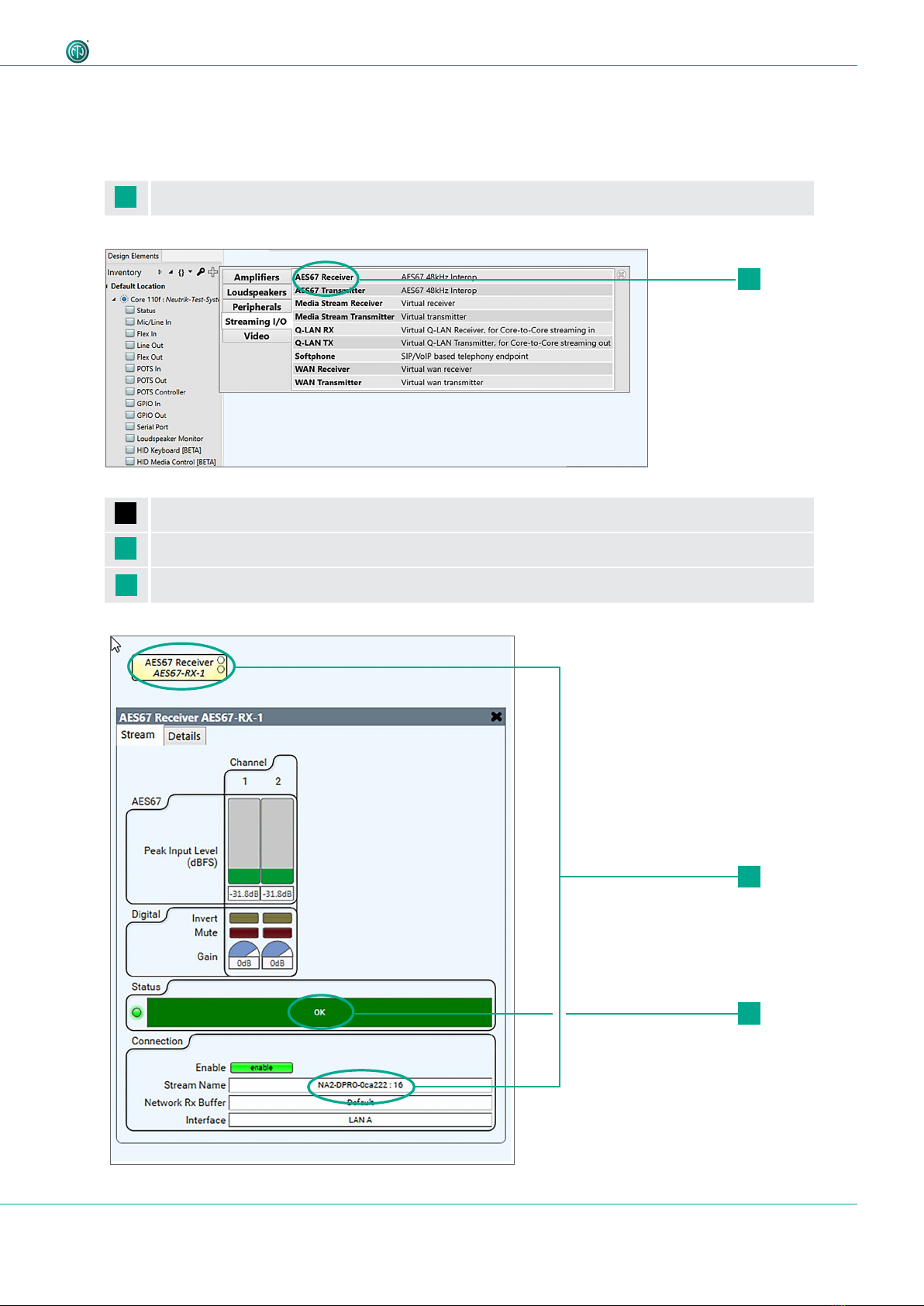Click the green status LED indicator

137,1012
